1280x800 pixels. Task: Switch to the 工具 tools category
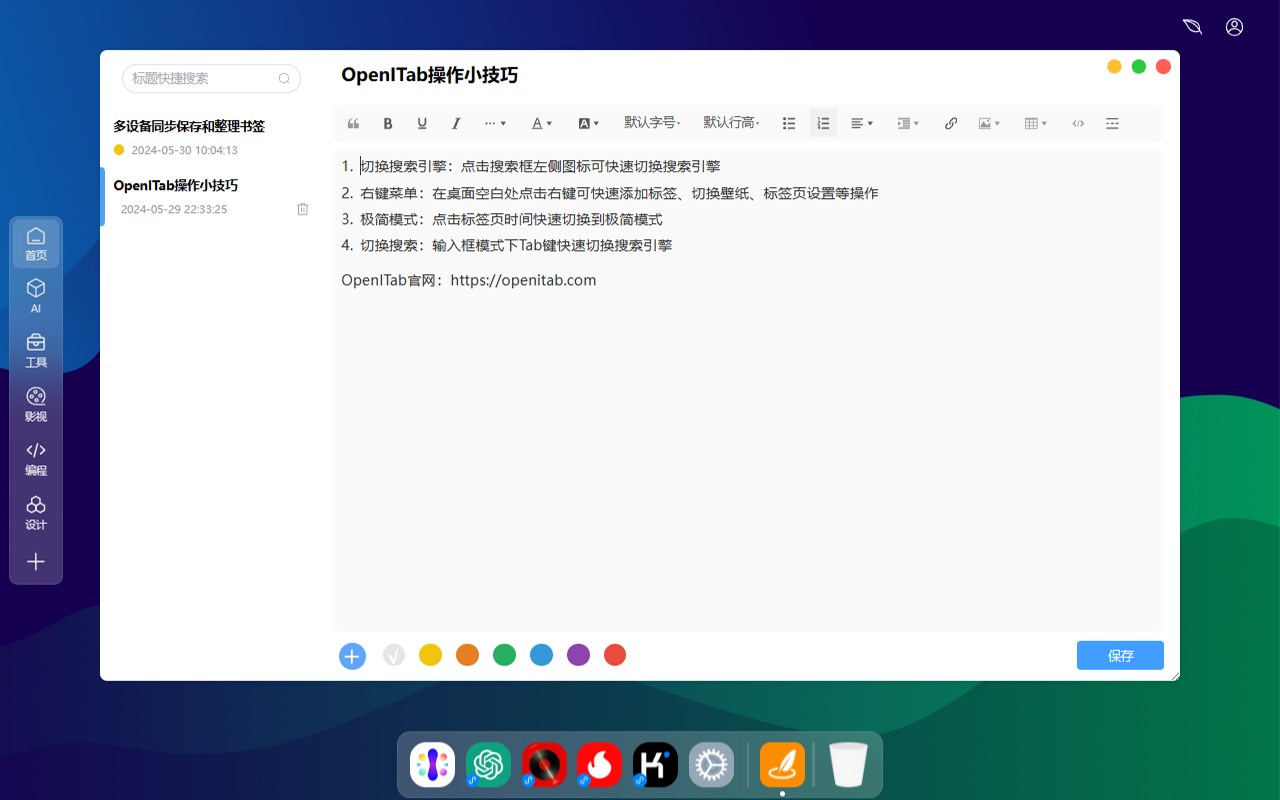36,350
